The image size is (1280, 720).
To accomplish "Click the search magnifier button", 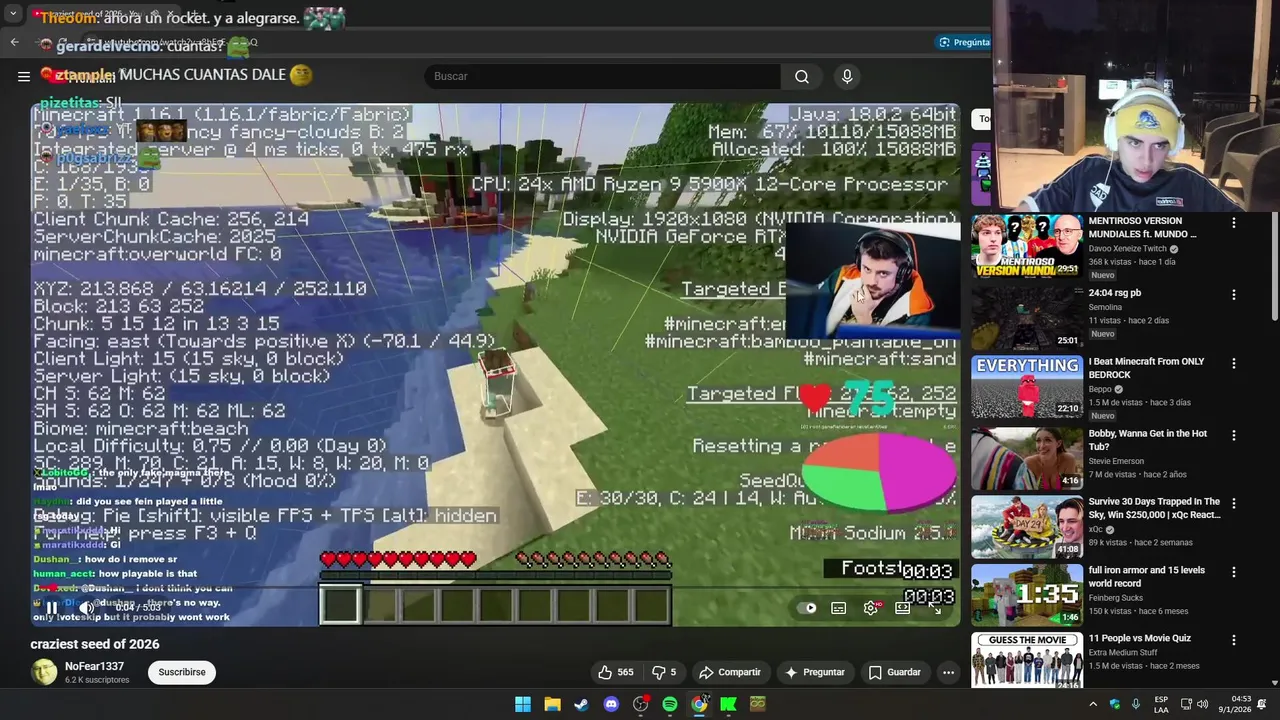I will pos(802,76).
